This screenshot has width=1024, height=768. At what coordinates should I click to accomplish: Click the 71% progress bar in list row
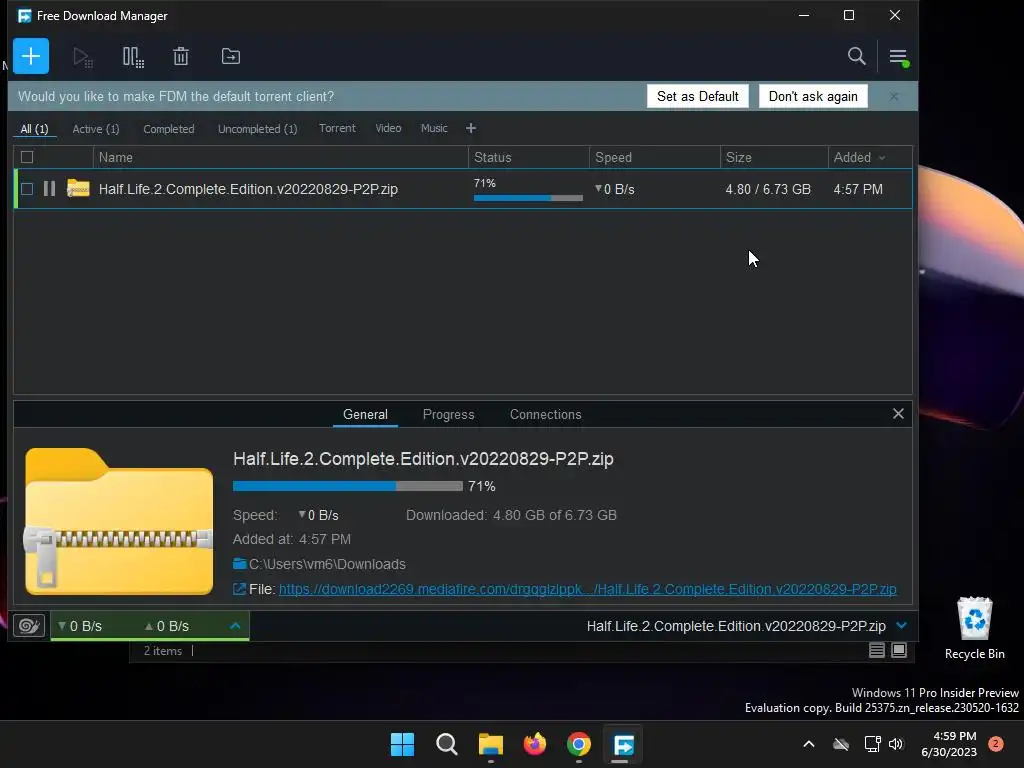[528, 198]
